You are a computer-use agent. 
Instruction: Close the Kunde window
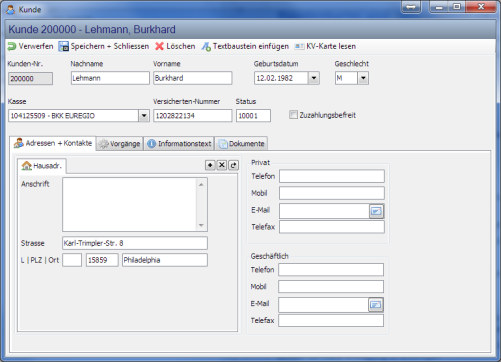pyautogui.click(x=481, y=7)
